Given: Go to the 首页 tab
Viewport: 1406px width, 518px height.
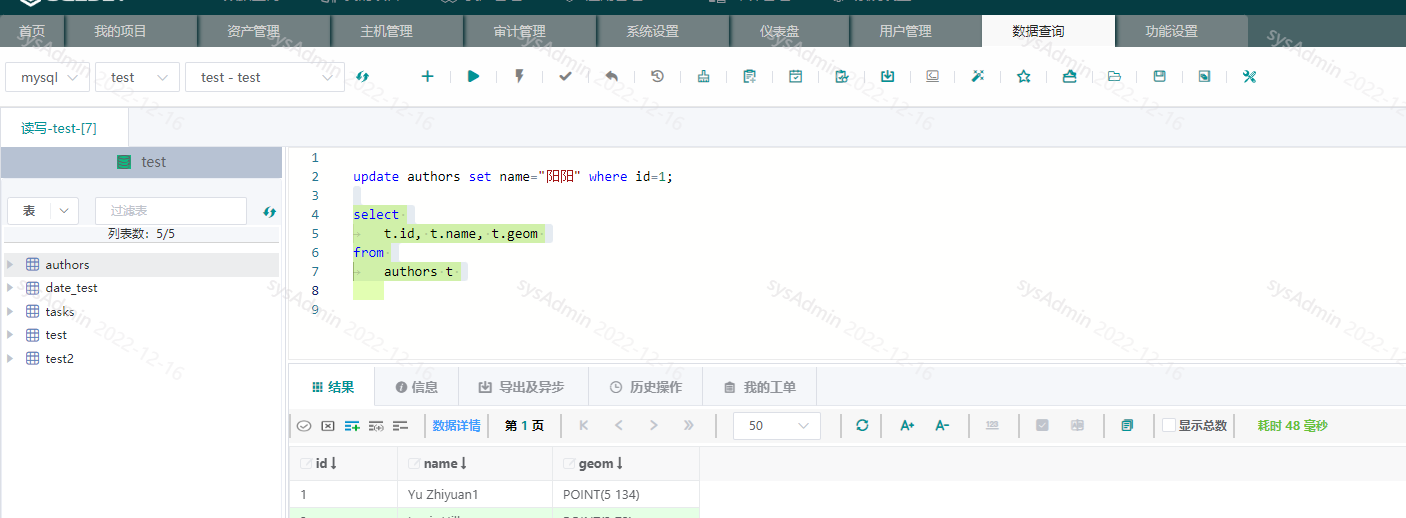Looking at the screenshot, I should (32, 31).
